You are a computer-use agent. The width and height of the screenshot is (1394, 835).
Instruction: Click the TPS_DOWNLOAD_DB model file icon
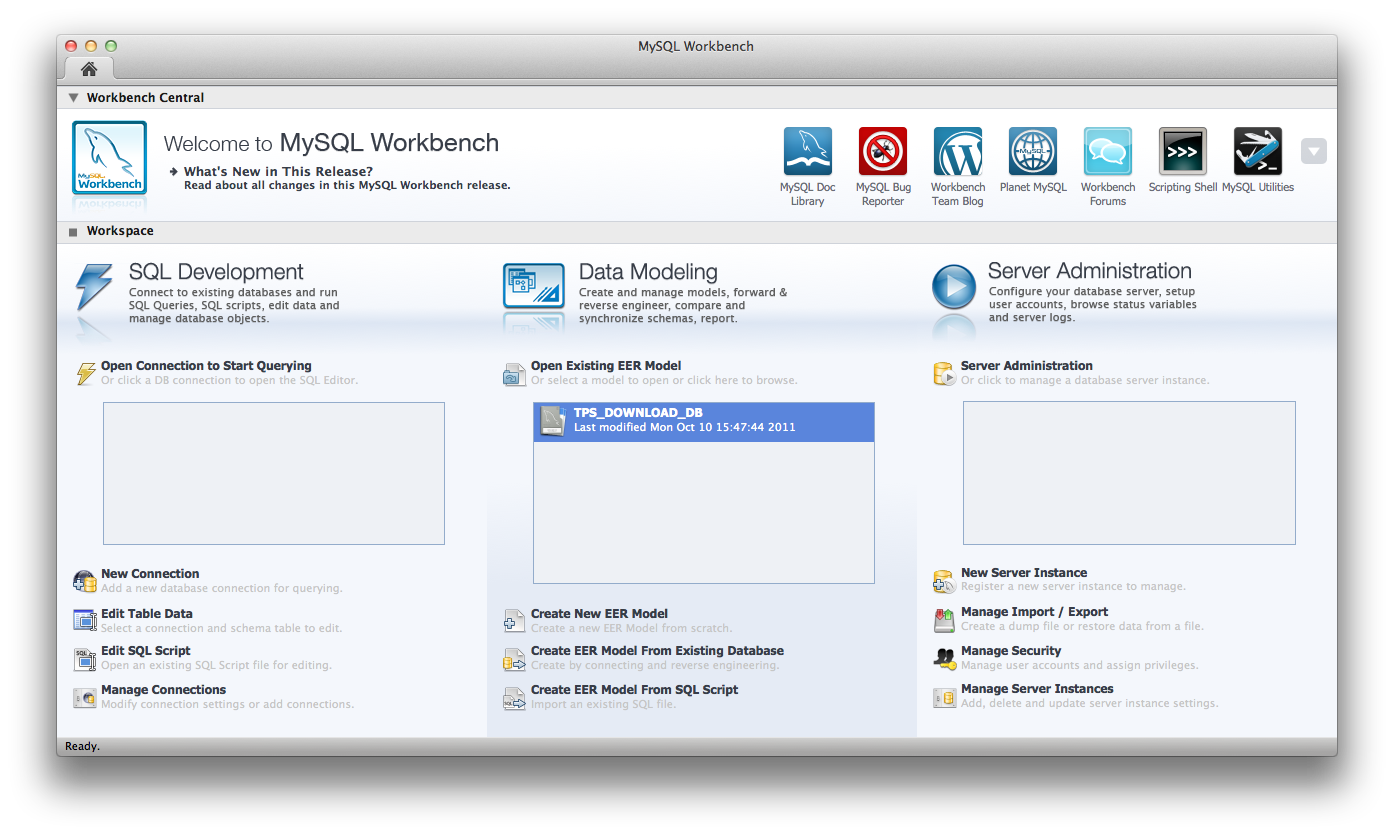click(553, 422)
